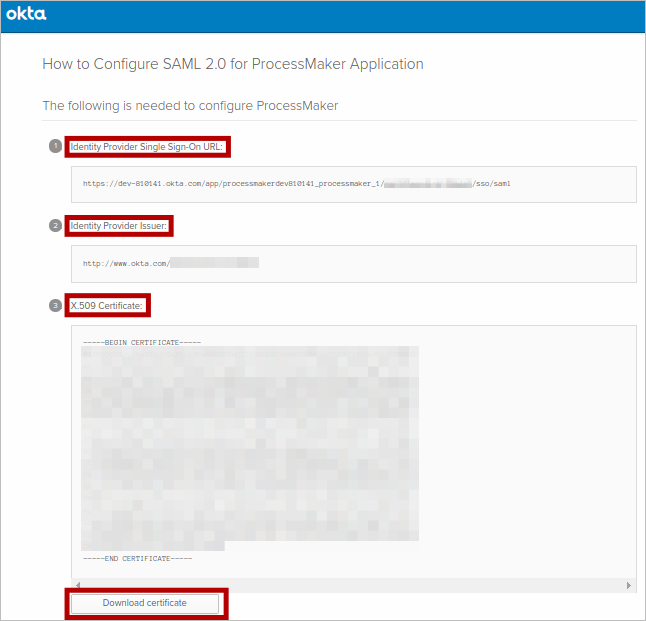The width and height of the screenshot is (646, 621).
Task: Click the '/sso/saml' end of the URL
Action: pos(492,184)
